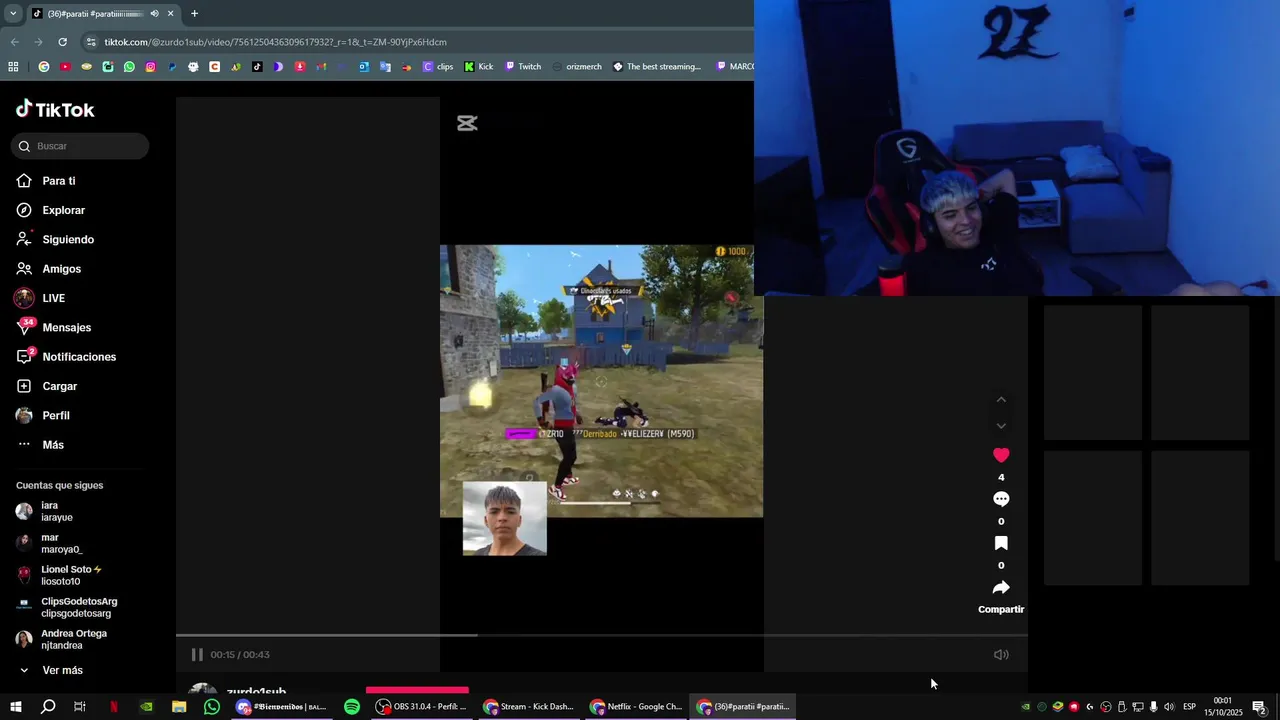Screen dimensions: 1280x720
Task: Expand Ver más followed accounts
Action: click(50, 670)
